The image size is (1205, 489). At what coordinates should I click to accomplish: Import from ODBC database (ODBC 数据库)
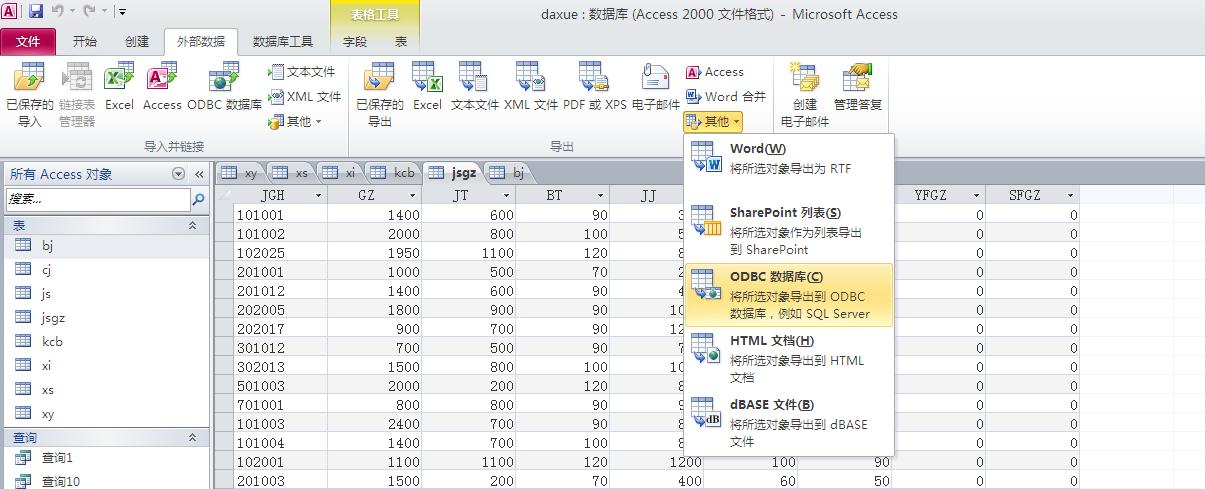click(224, 87)
